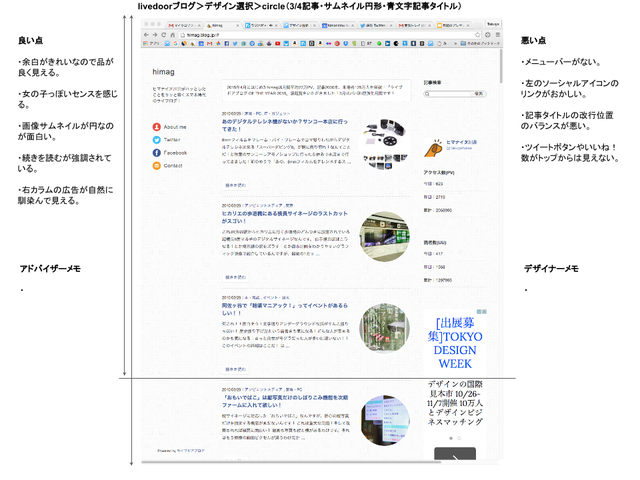Click the orange Contact icon in the sidebar
This screenshot has width=640, height=480.
(157, 165)
